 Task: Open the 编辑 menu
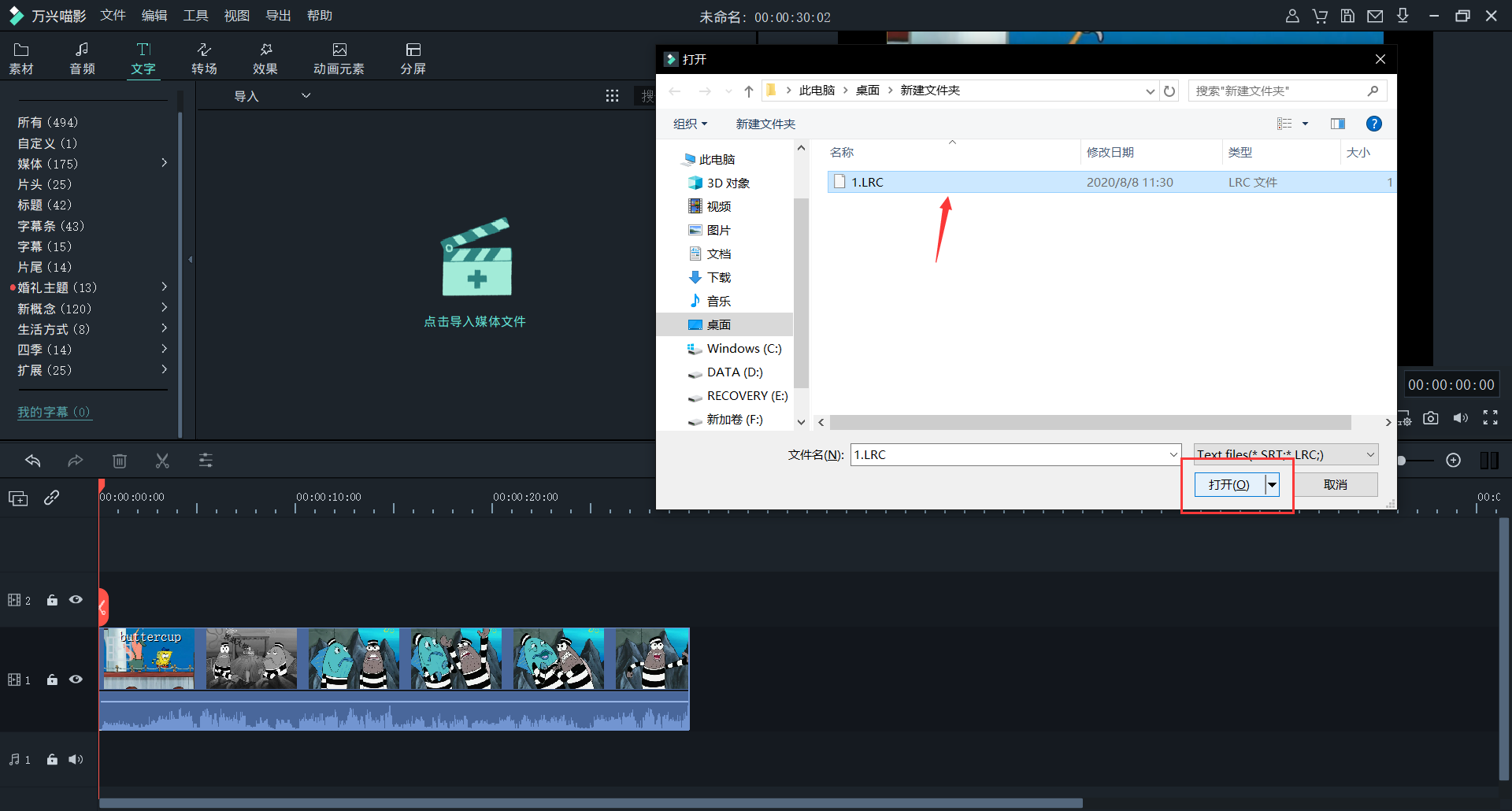[154, 16]
